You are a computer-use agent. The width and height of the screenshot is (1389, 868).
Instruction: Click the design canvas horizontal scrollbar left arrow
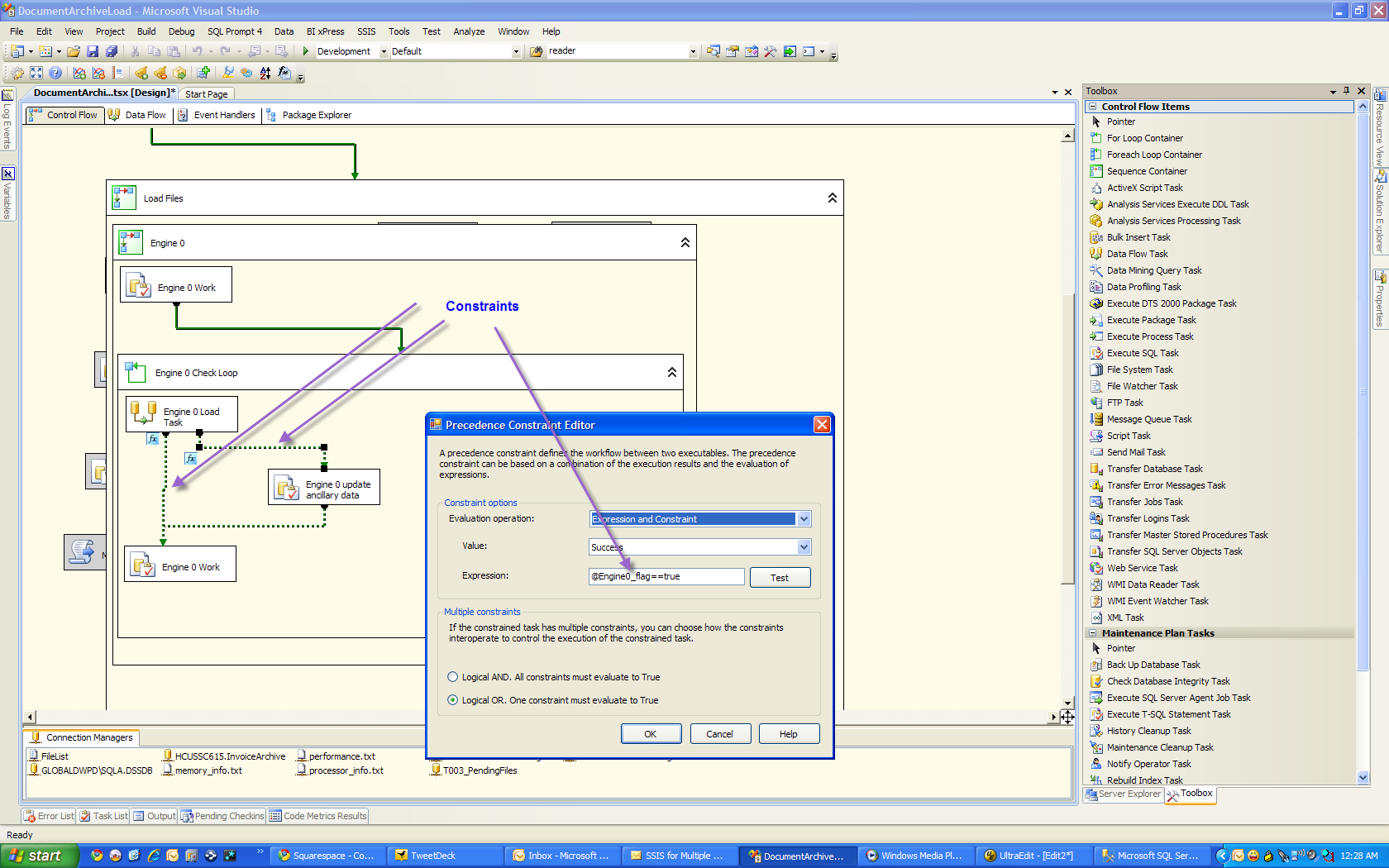click(x=31, y=717)
